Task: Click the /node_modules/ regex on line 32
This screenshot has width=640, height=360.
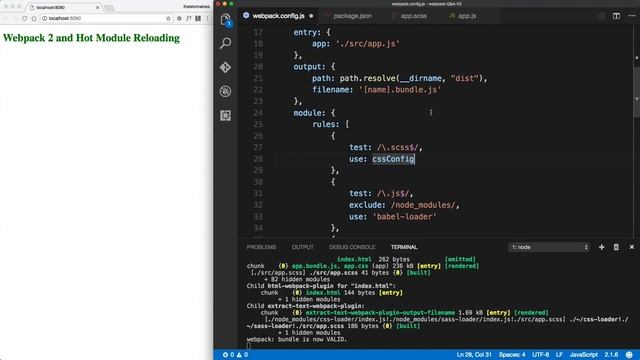Action: 423,205
